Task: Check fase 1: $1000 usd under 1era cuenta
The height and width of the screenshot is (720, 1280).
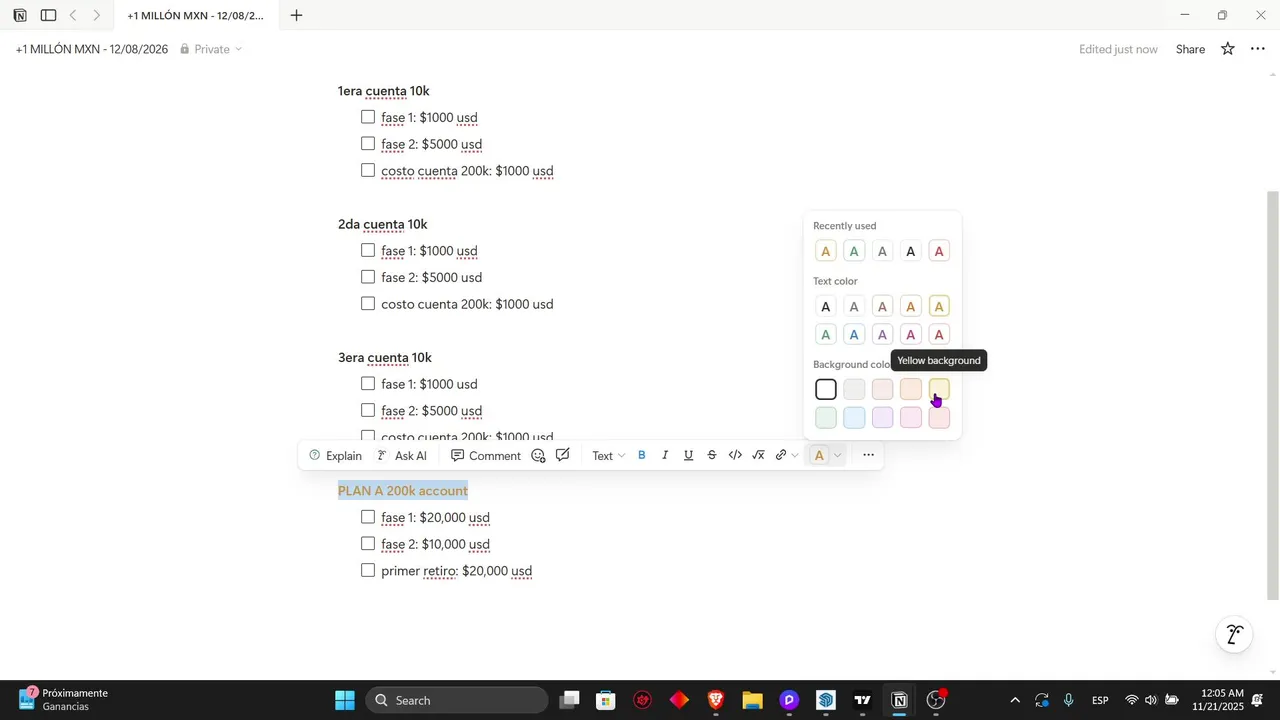Action: coord(368,117)
